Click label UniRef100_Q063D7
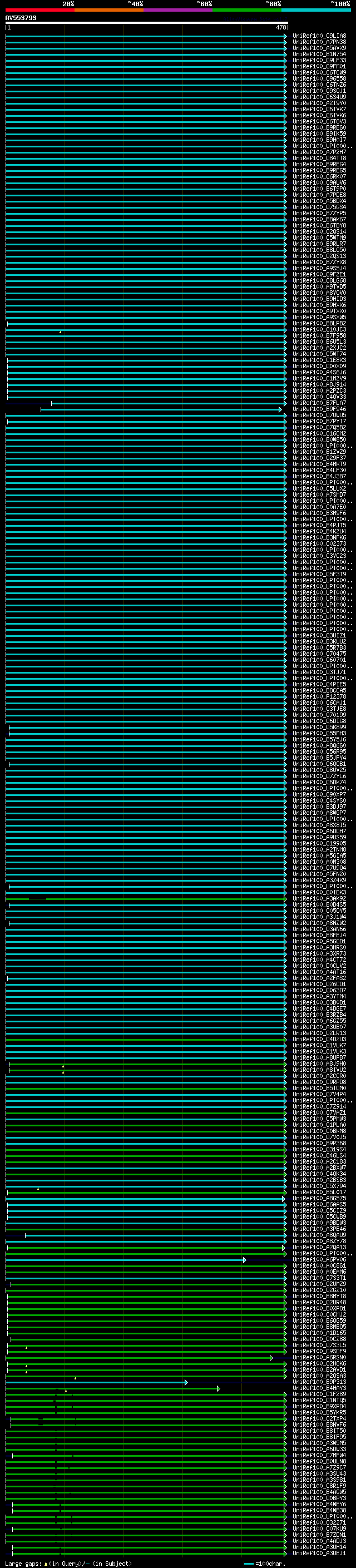356x1568 pixels. click(x=319, y=990)
